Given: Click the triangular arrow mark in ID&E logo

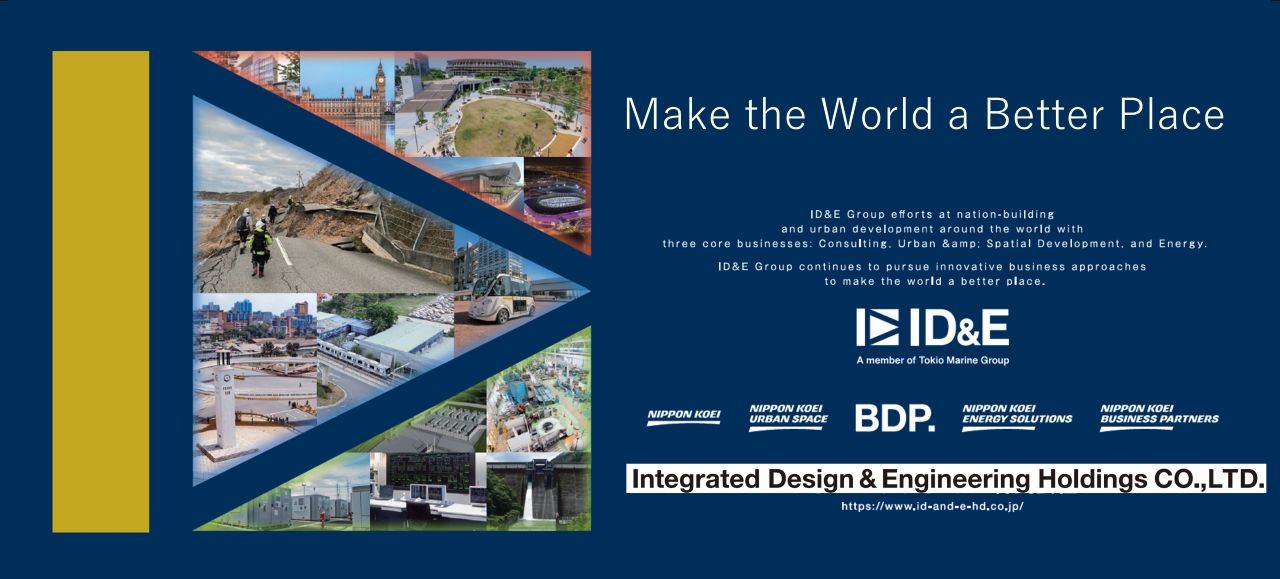Looking at the screenshot, I should click(877, 328).
